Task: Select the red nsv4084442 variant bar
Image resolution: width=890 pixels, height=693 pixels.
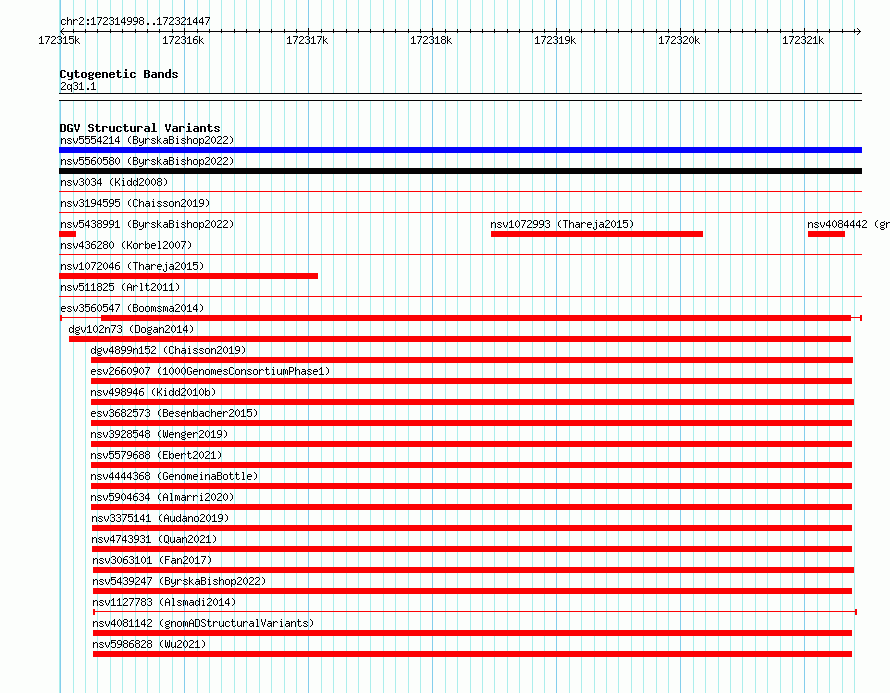Action: tap(826, 234)
